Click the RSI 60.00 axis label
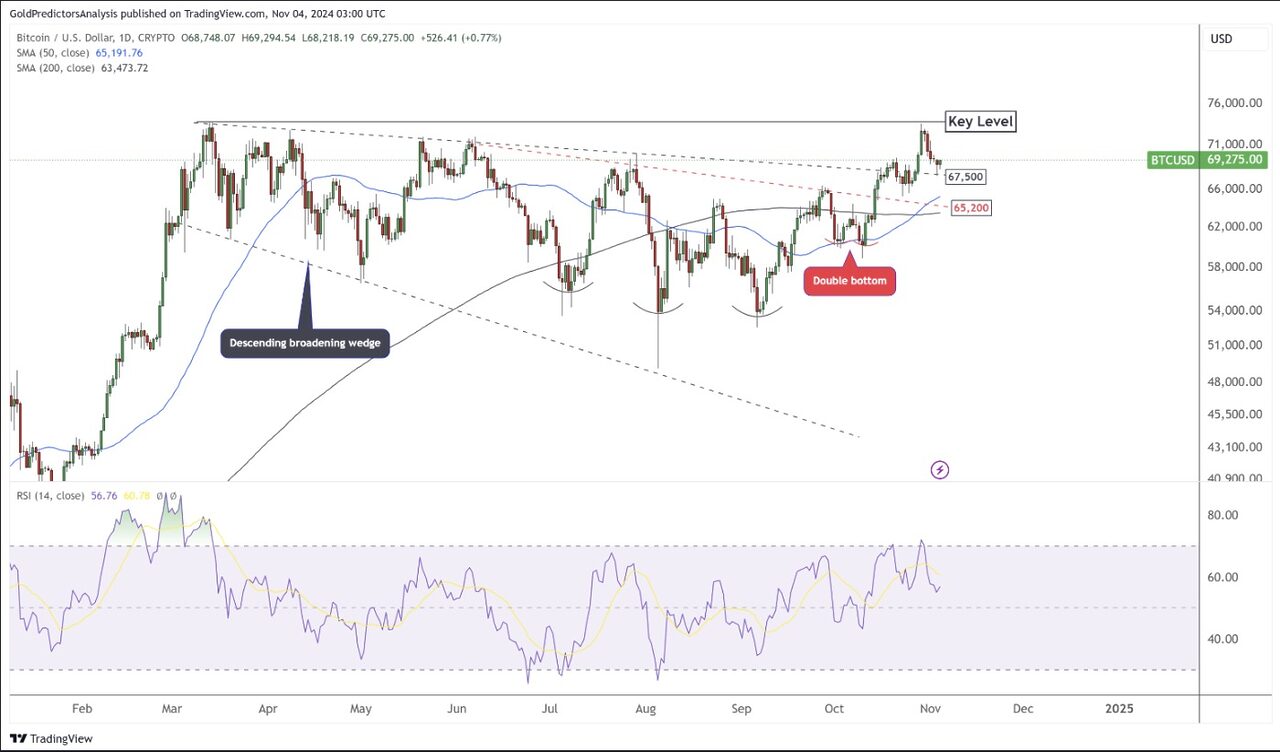This screenshot has width=1280, height=752. click(x=1222, y=577)
